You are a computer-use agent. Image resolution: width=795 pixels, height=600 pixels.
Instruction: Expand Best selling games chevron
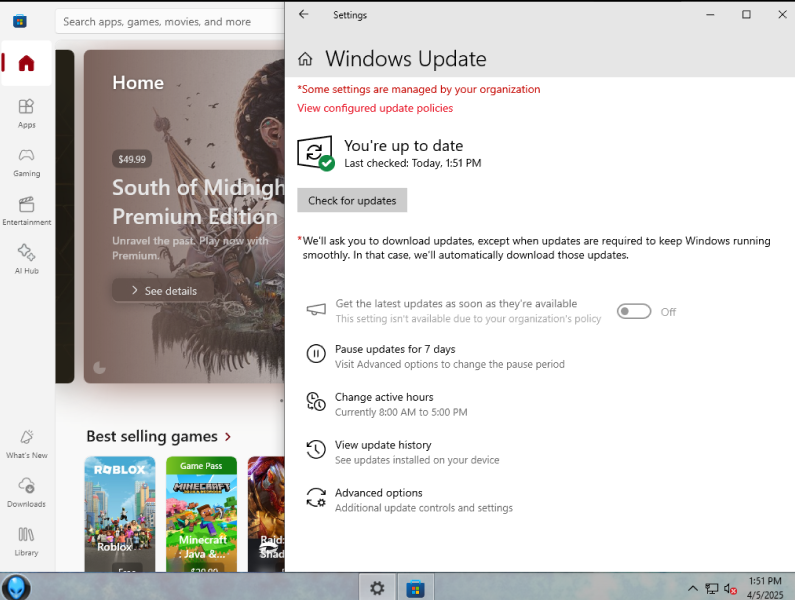point(228,437)
